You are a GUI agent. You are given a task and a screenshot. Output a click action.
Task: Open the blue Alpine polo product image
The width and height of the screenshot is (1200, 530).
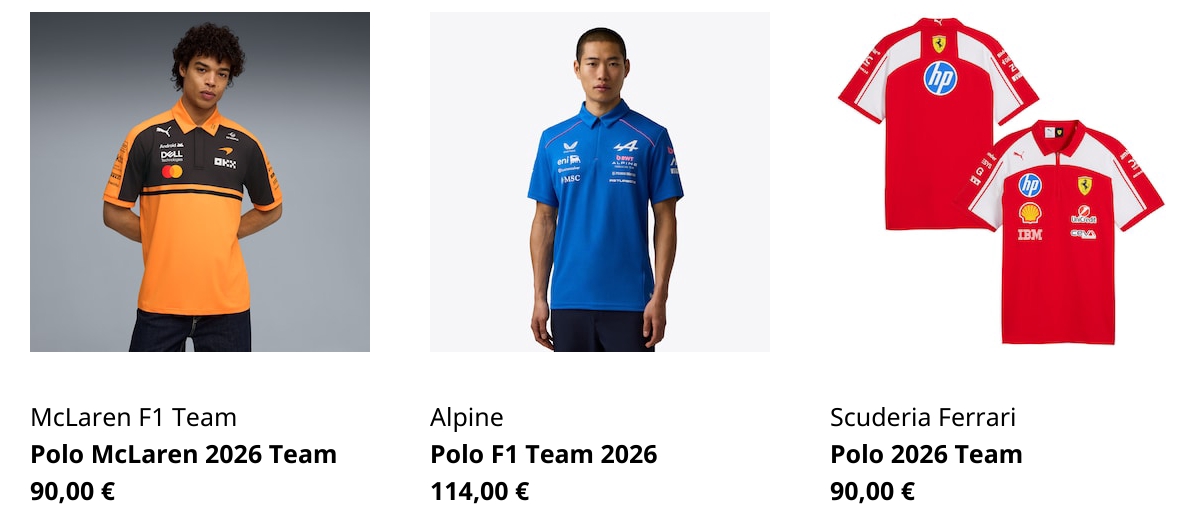coord(600,182)
